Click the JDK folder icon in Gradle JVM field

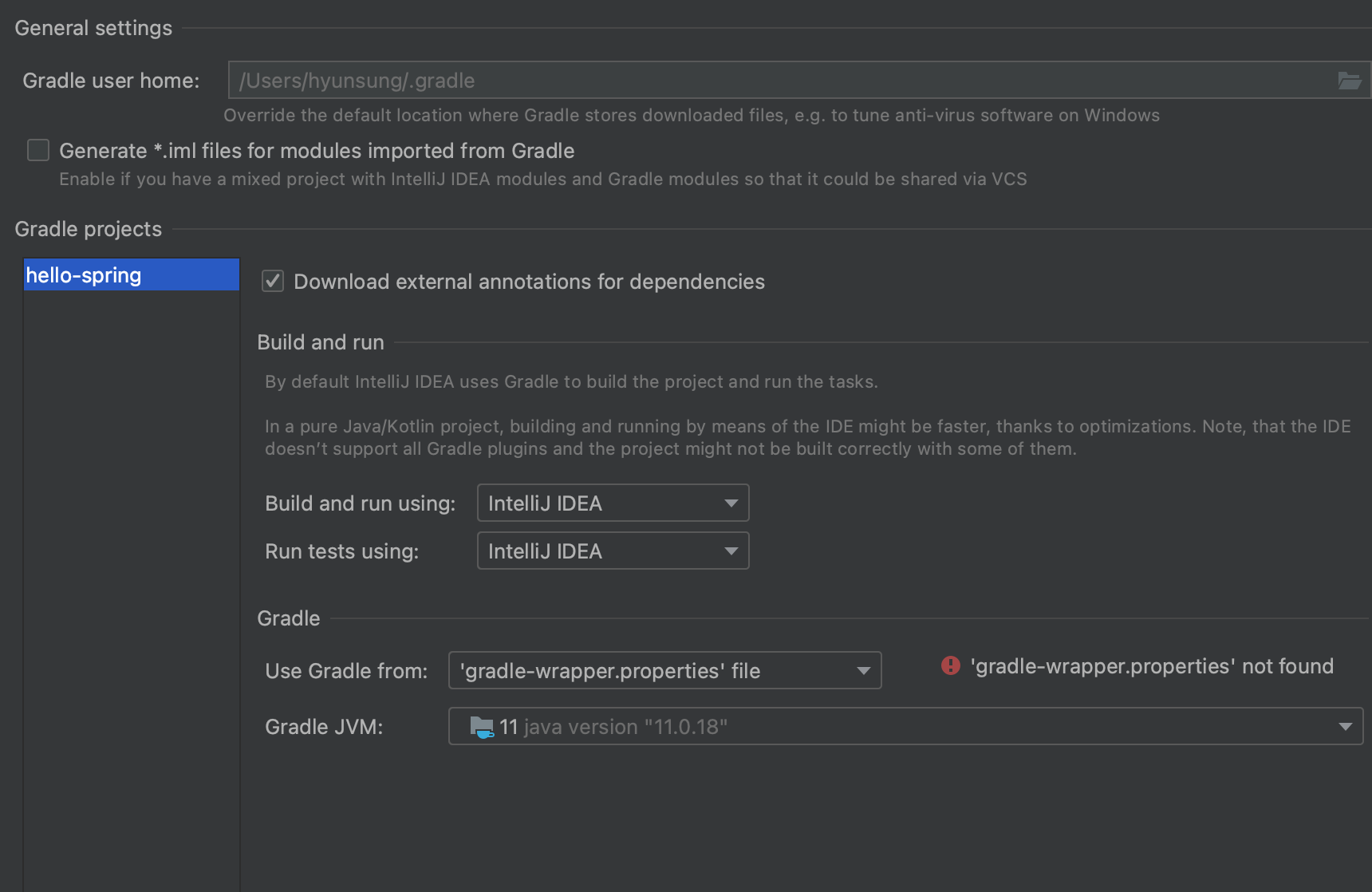[482, 727]
